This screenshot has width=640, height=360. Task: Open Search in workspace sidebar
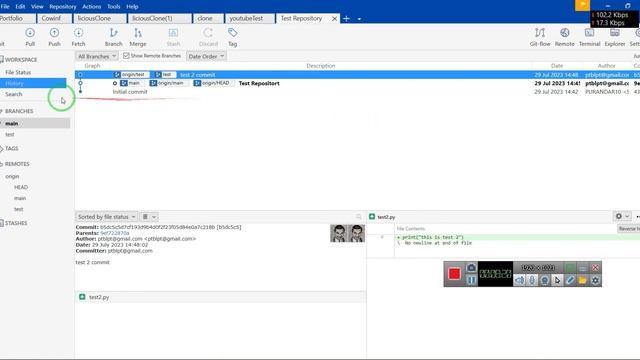click(14, 94)
